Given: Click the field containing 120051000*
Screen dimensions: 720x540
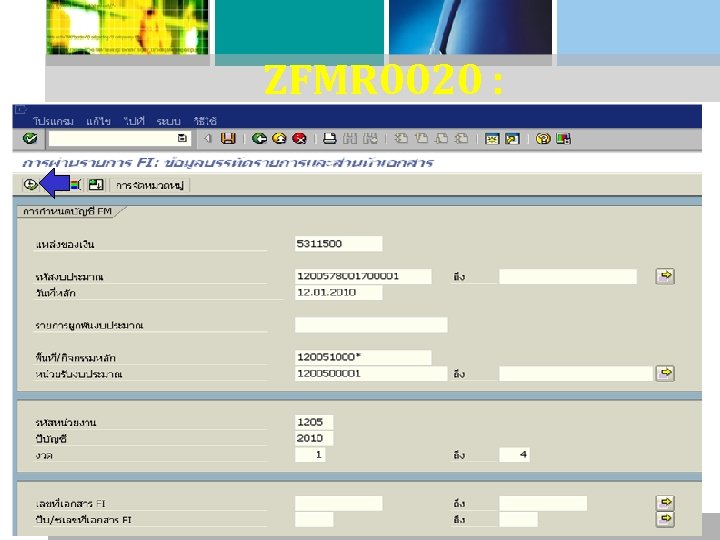Looking at the screenshot, I should 363,357.
